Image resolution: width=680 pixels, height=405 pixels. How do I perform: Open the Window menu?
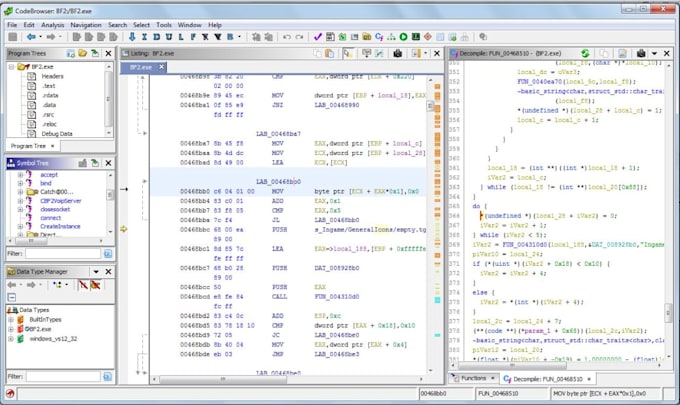(x=190, y=25)
